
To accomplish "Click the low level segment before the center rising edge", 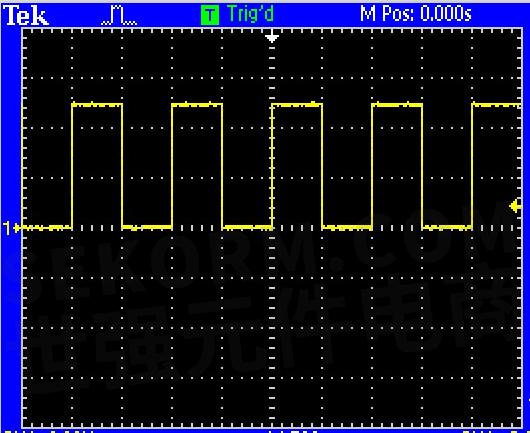I will 247,227.
